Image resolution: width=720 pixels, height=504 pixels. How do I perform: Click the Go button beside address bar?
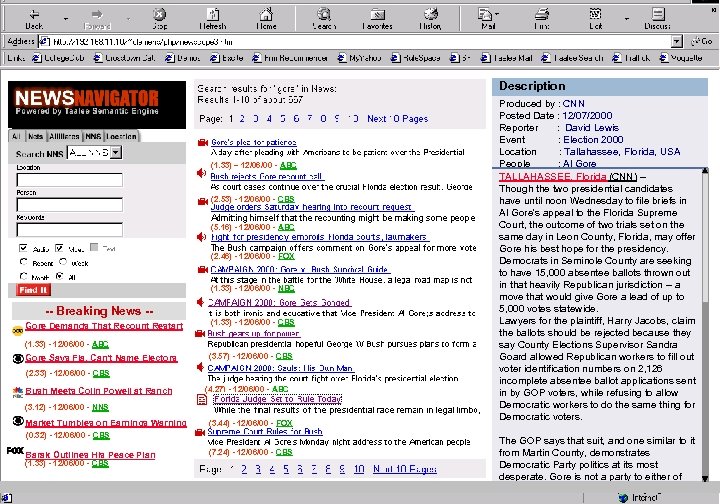pos(702,42)
